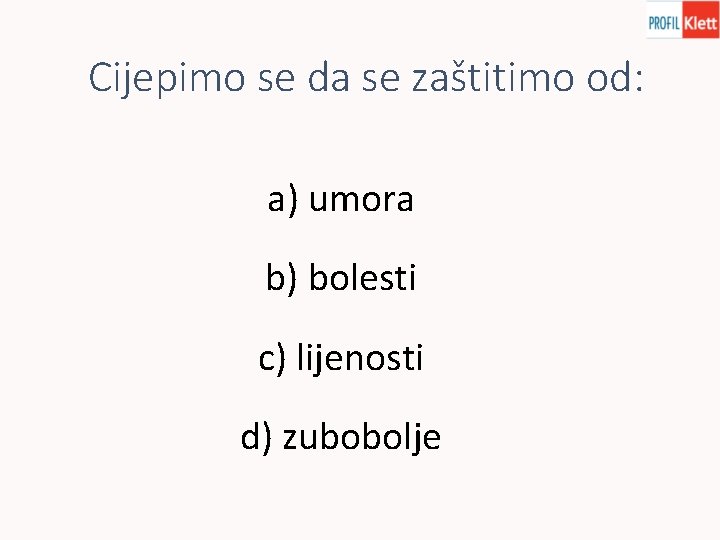Image resolution: width=720 pixels, height=540 pixels.
Task: Click the word 'lijenosti'
Action: pos(360,358)
